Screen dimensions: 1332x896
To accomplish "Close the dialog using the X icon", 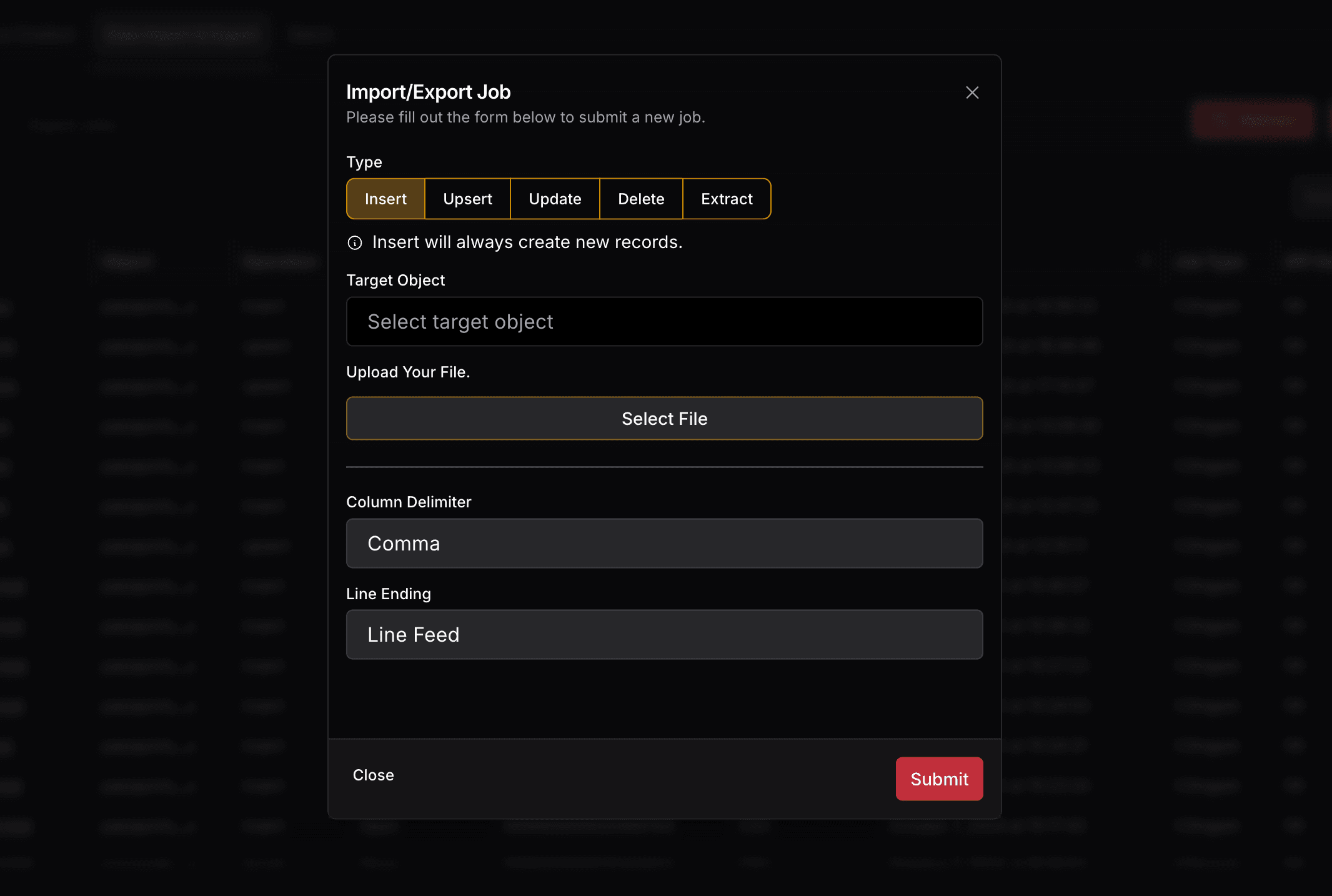I will tap(972, 92).
